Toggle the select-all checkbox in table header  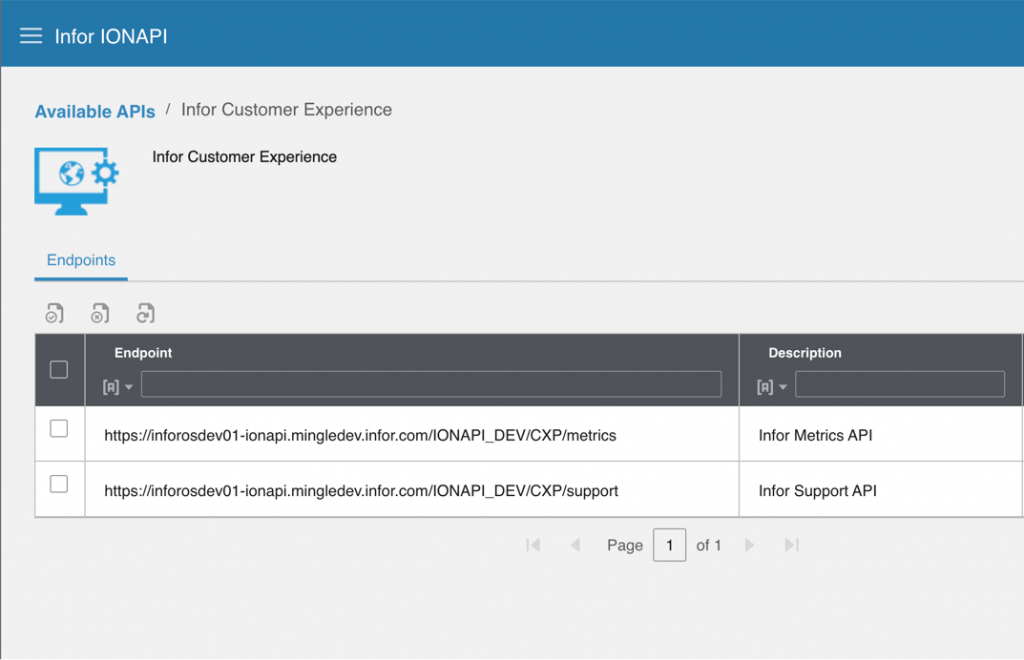(59, 370)
